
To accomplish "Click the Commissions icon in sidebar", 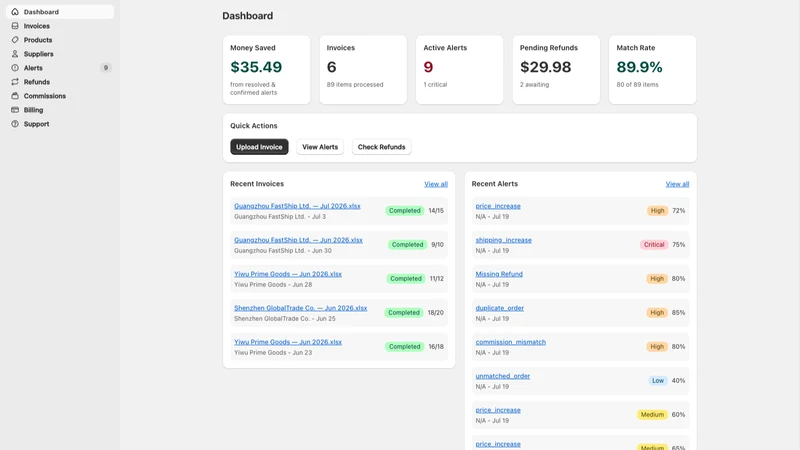I will tap(15, 96).
